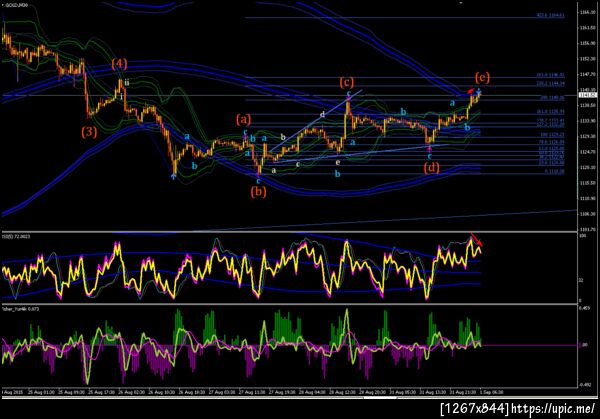Click the white 'ii' sub-wave label
Viewport: 600px width, 419px height.
tap(127, 83)
